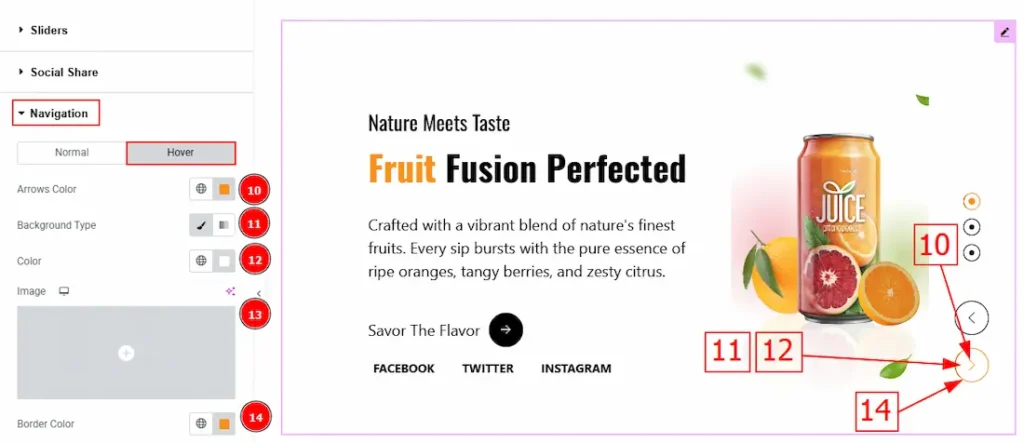This screenshot has width=1024, height=443.
Task: Select the classic brush background type
Action: tap(201, 225)
